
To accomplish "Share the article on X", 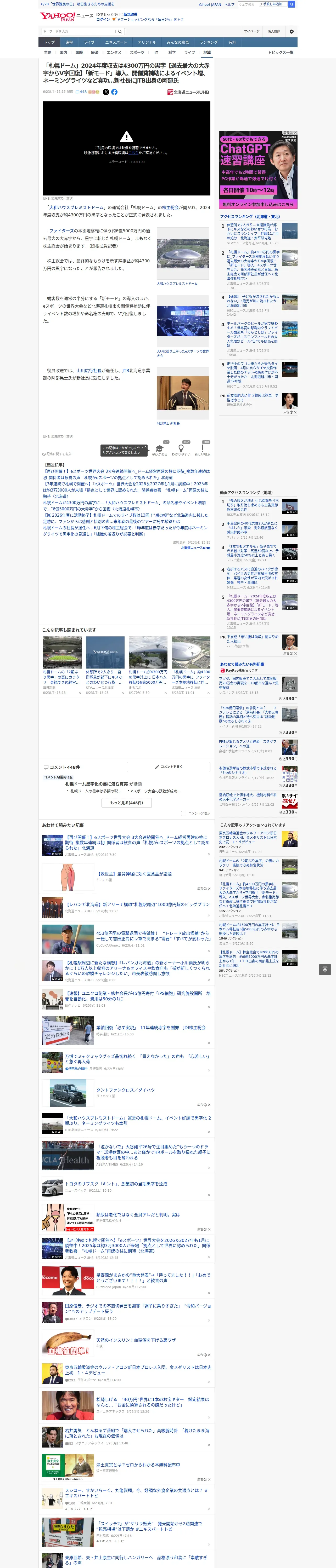I will click(106, 92).
